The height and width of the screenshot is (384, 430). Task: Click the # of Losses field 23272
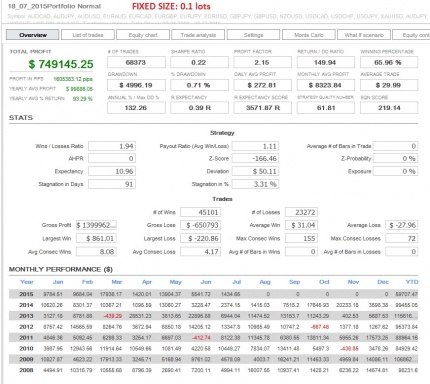coord(301,212)
